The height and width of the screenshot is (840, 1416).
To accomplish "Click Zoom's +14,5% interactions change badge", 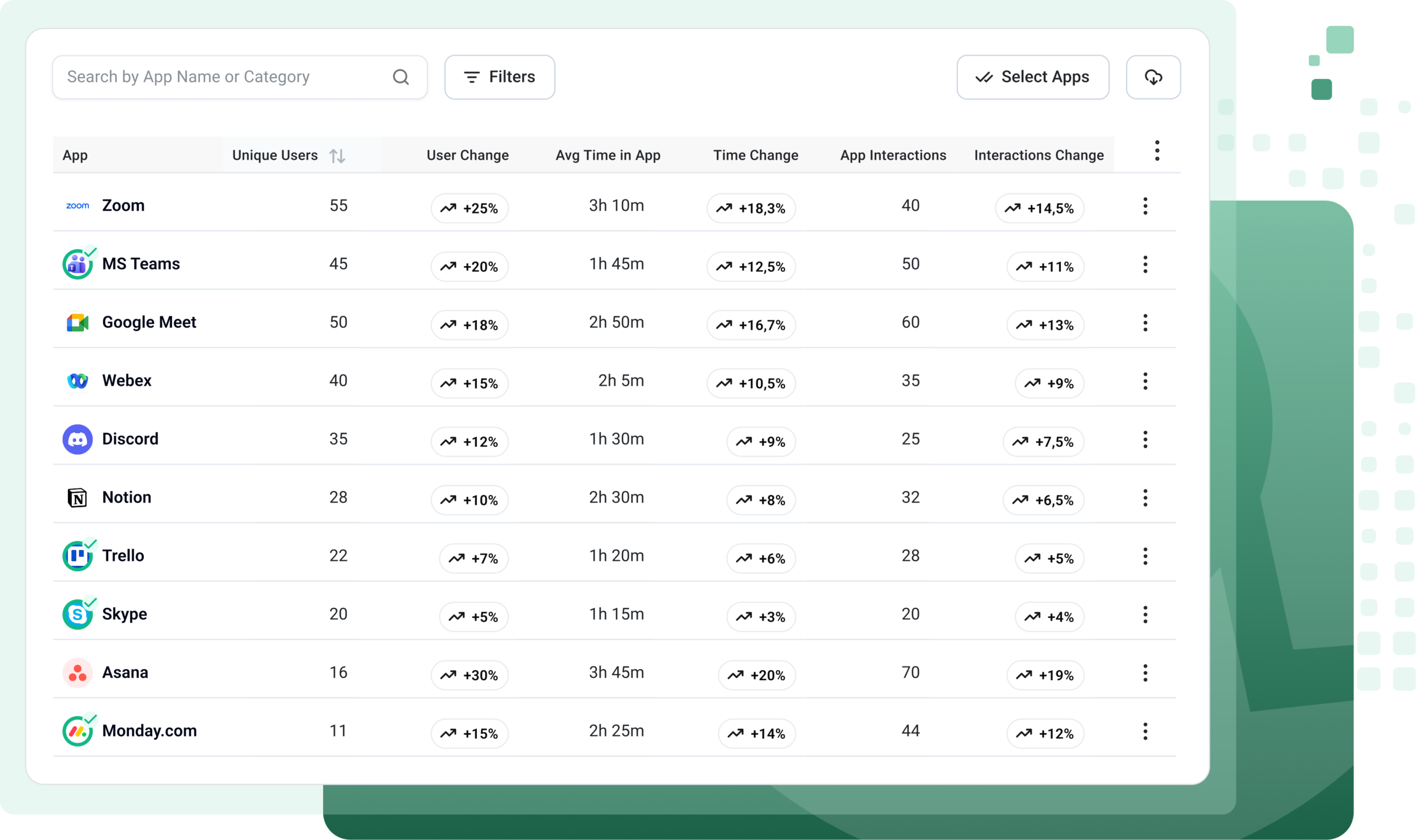I will point(1039,208).
